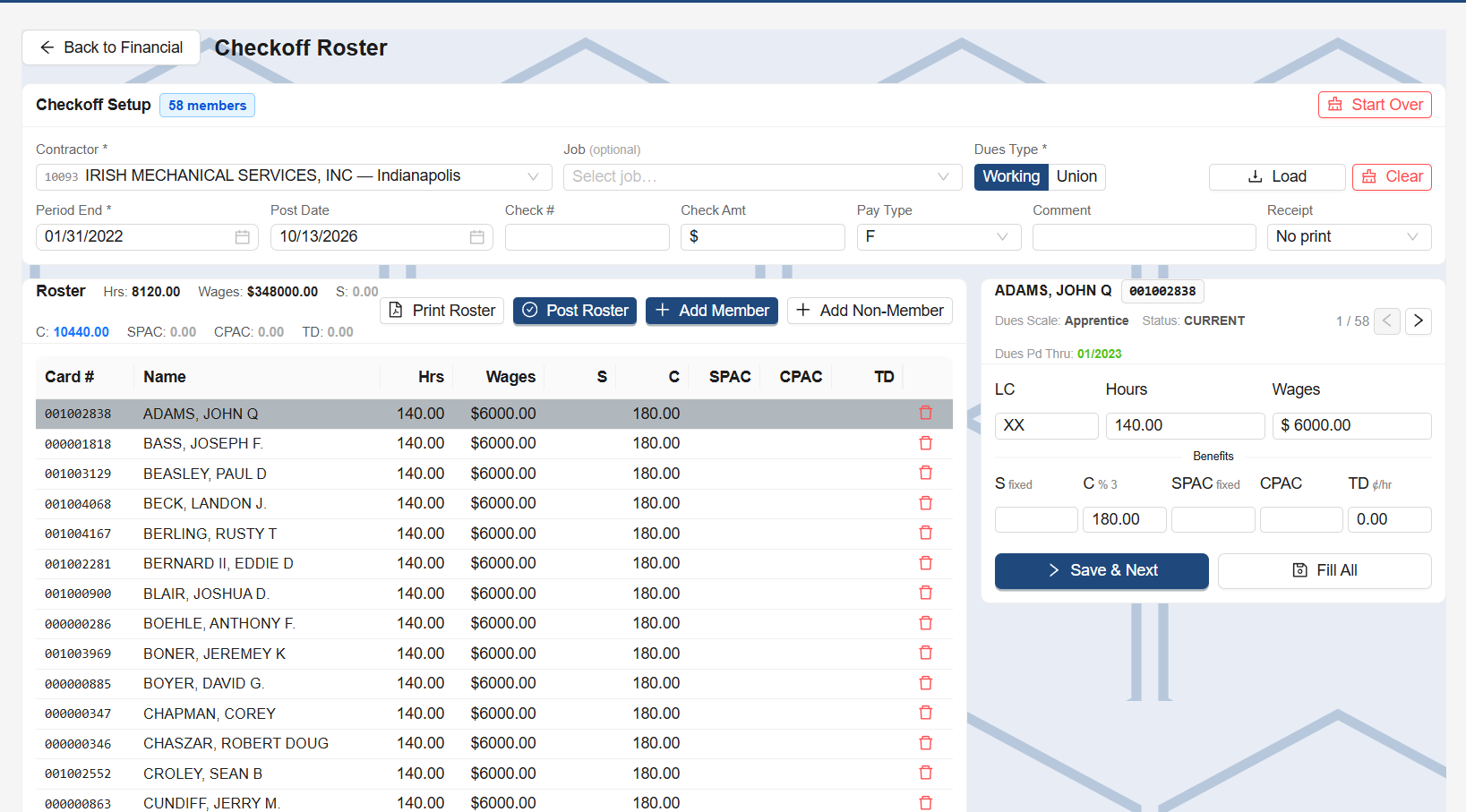Click trash icon for CHASZAR, ROBERT DOUG
The height and width of the screenshot is (812, 1466).
pos(926,743)
